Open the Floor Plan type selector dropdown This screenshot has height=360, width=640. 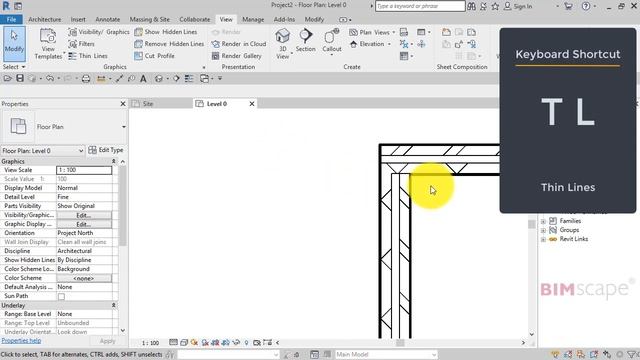124,127
